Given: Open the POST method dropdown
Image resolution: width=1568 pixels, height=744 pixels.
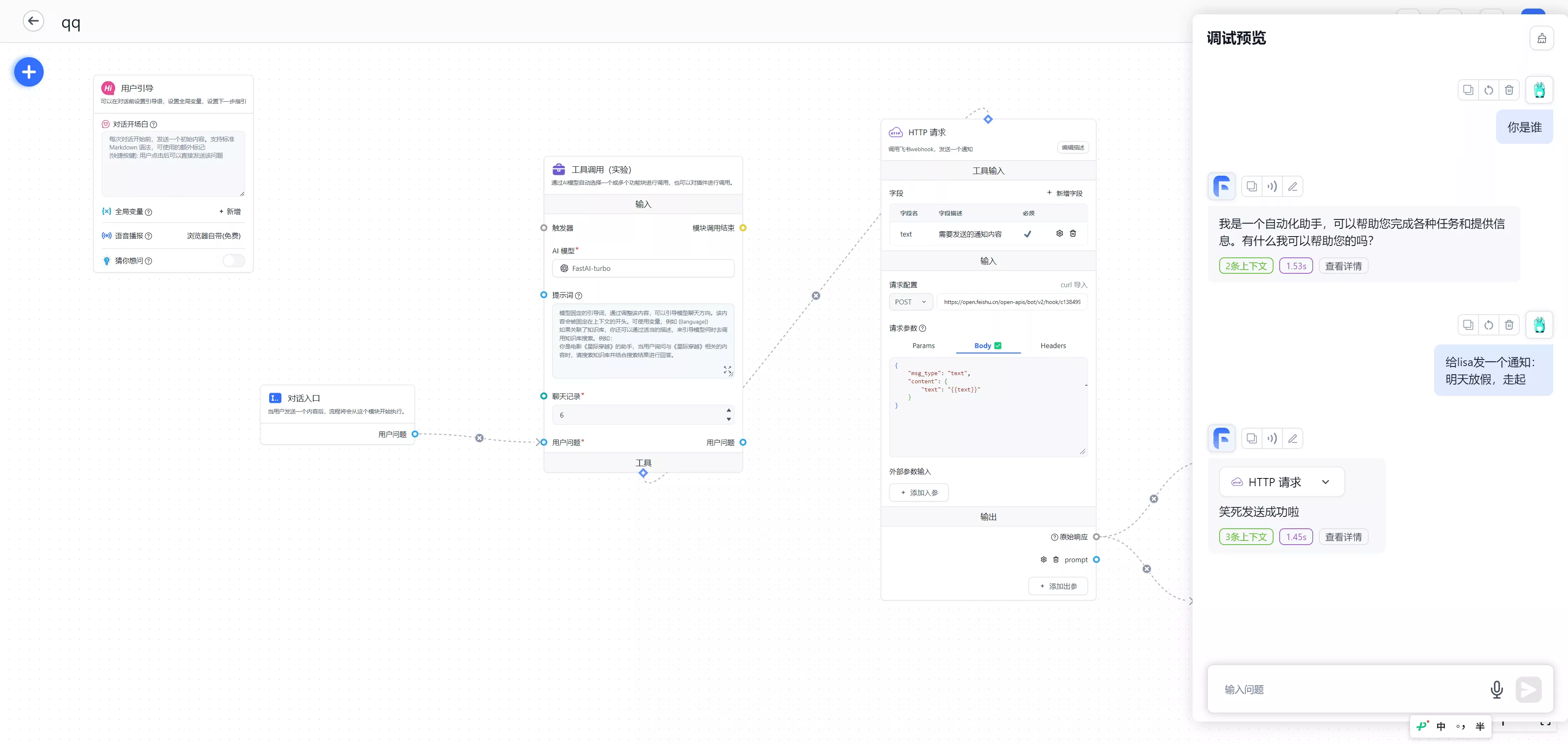Looking at the screenshot, I should pyautogui.click(x=910, y=302).
